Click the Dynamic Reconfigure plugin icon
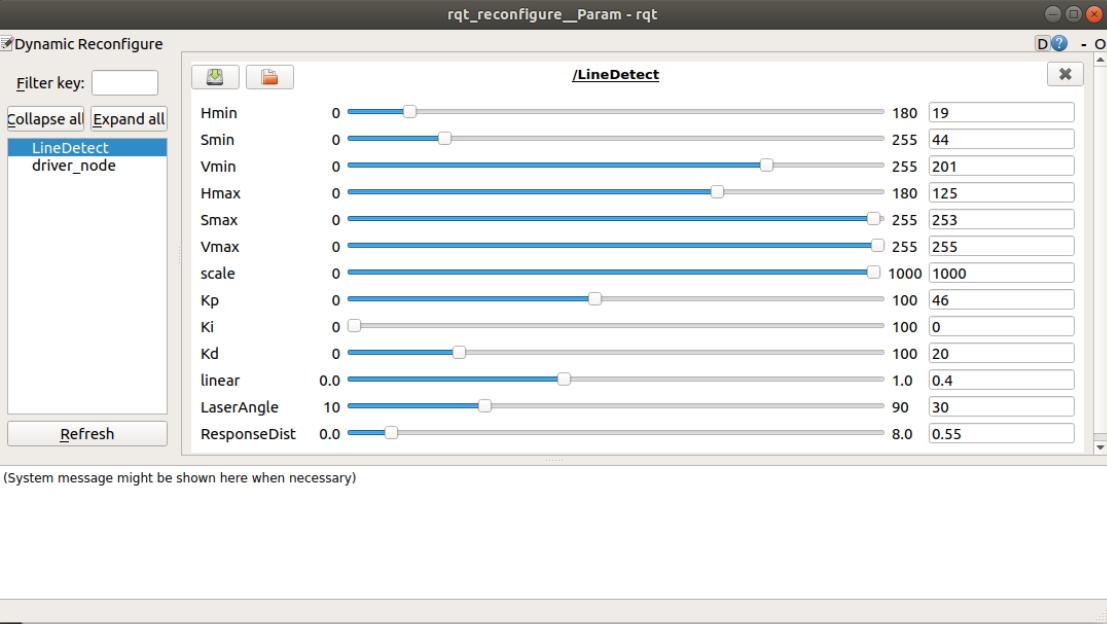Image resolution: width=1107 pixels, height=624 pixels. (6, 44)
